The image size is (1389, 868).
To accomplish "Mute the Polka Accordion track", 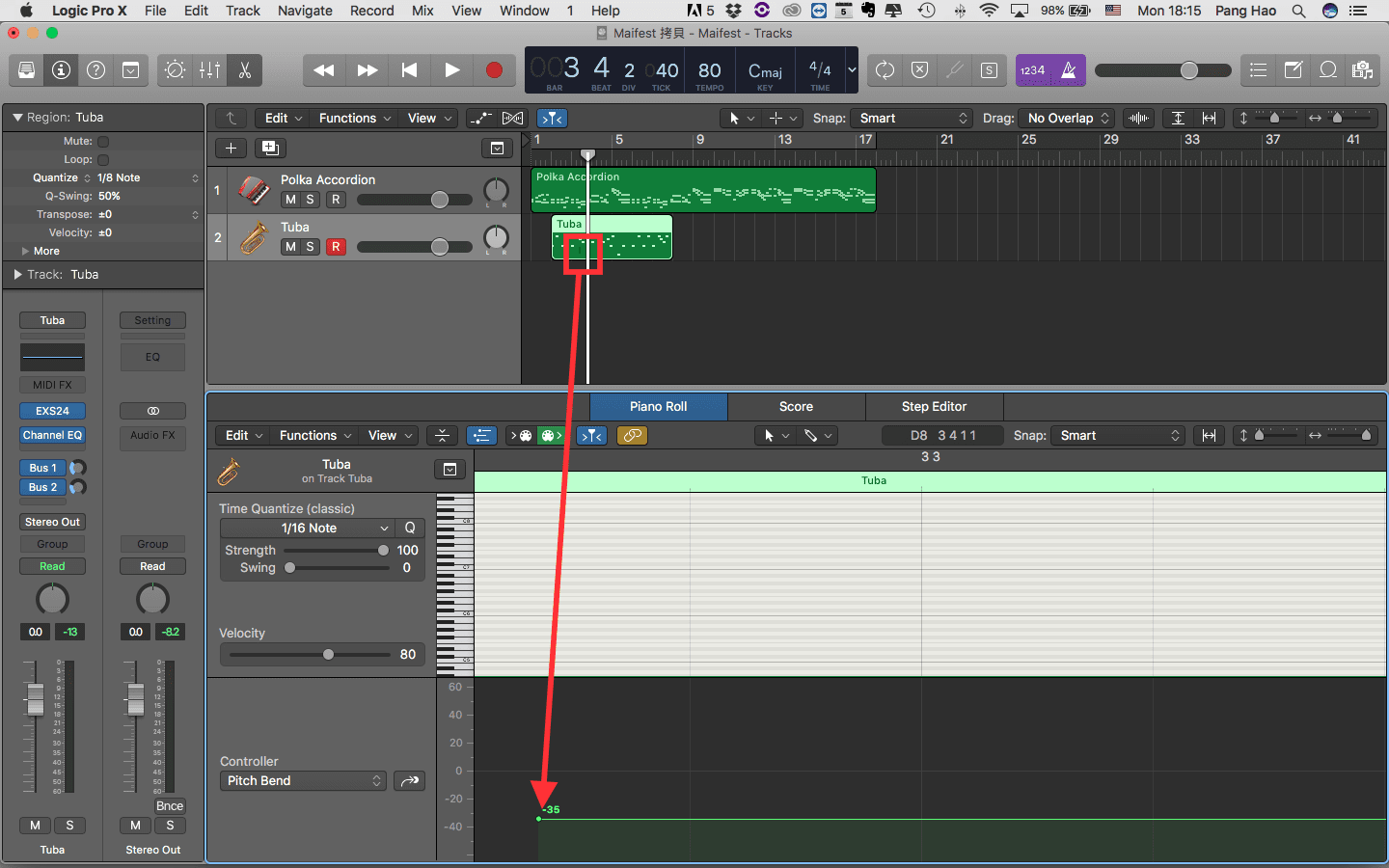I will (290, 200).
